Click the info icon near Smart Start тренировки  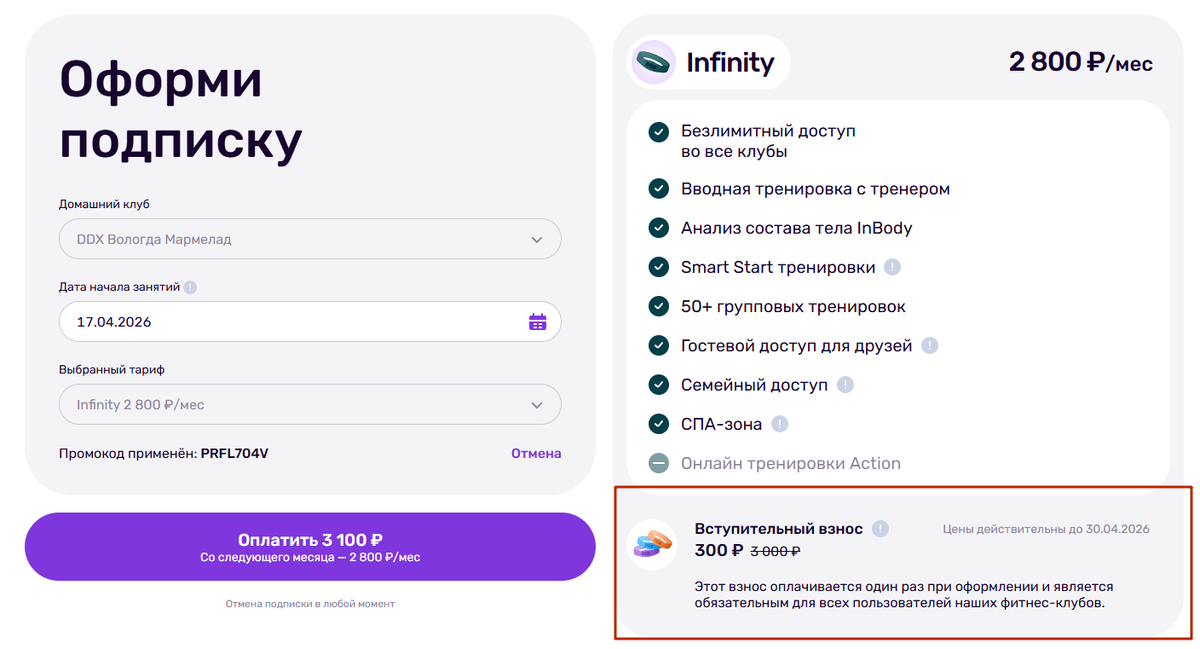tap(891, 267)
